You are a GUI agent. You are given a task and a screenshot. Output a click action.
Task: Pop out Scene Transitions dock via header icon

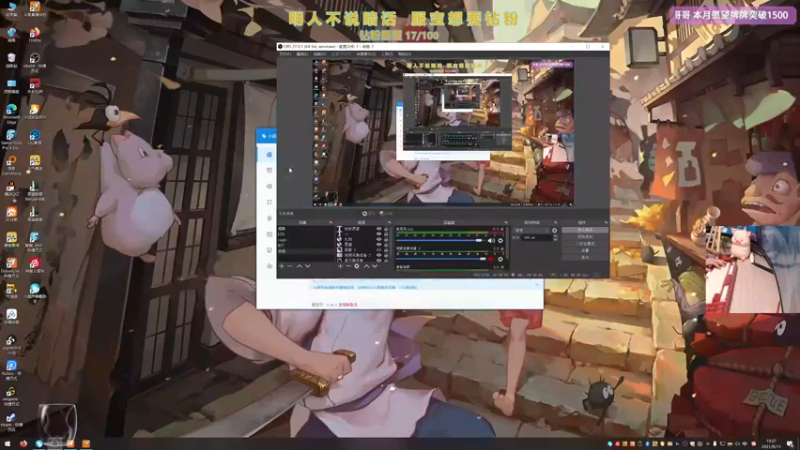[x=556, y=222]
